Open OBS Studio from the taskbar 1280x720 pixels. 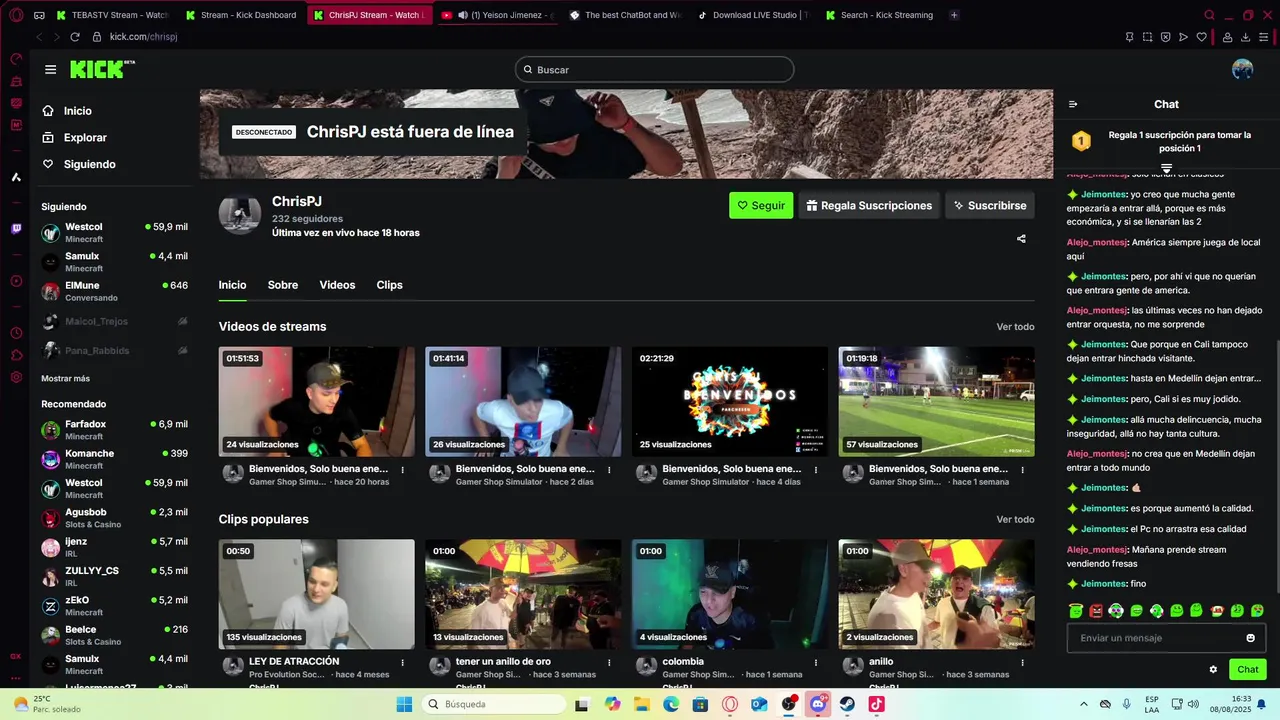789,704
